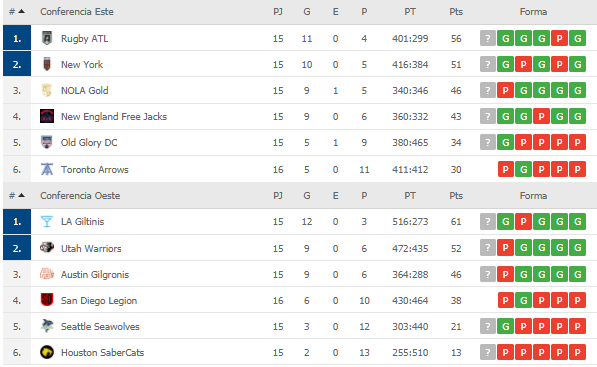The width and height of the screenshot is (597, 367).
Task: Click the New York team crest icon
Action: coord(47,64)
